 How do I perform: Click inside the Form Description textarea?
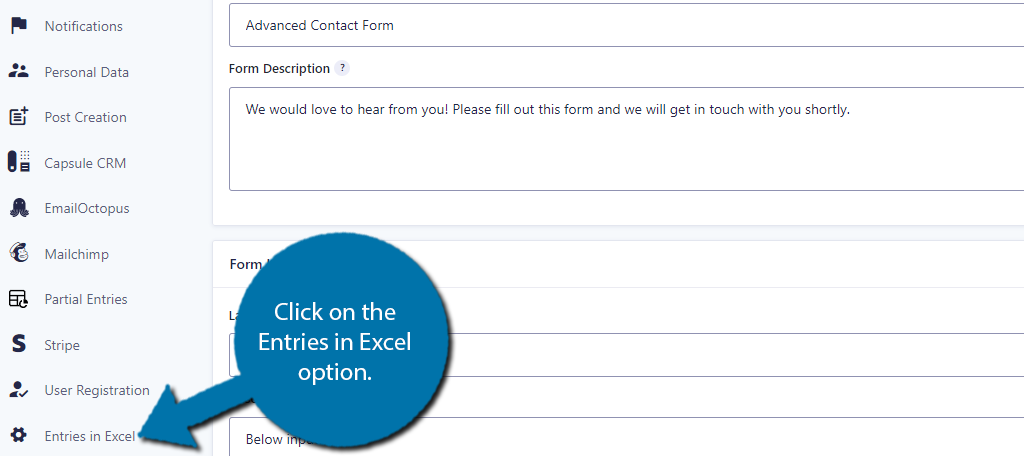(626, 139)
